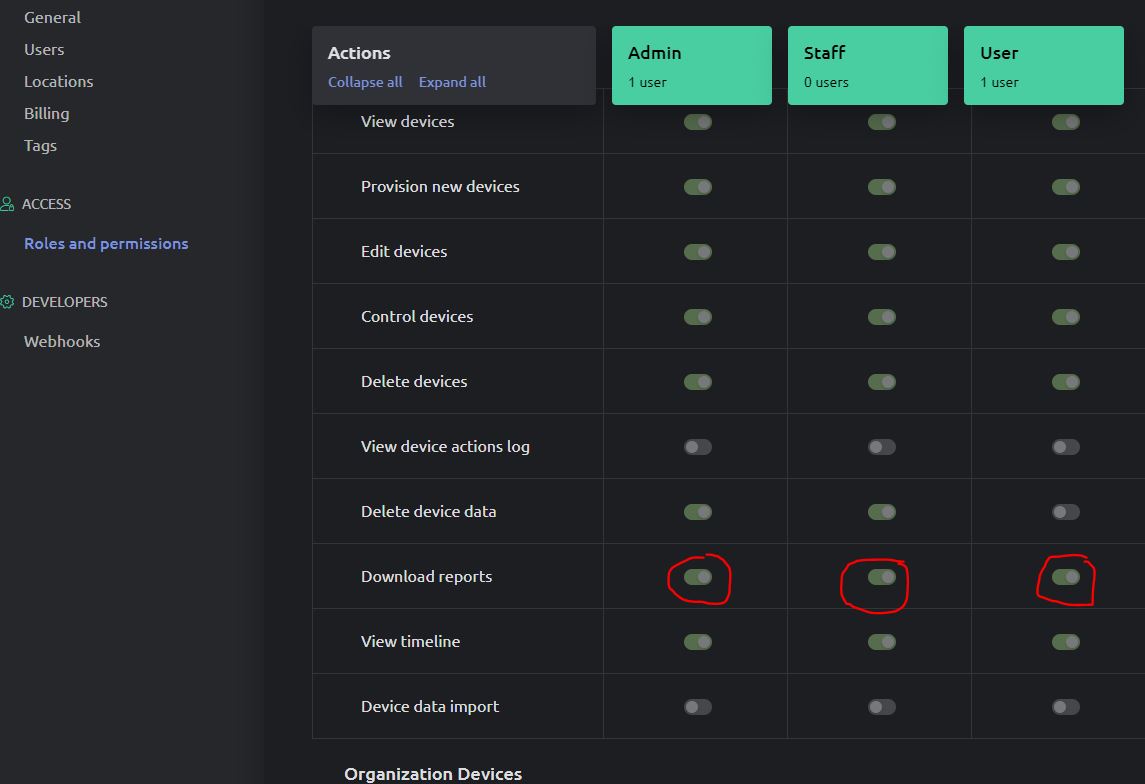Disable View timeline for User role
This screenshot has width=1145, height=784.
coord(1065,642)
